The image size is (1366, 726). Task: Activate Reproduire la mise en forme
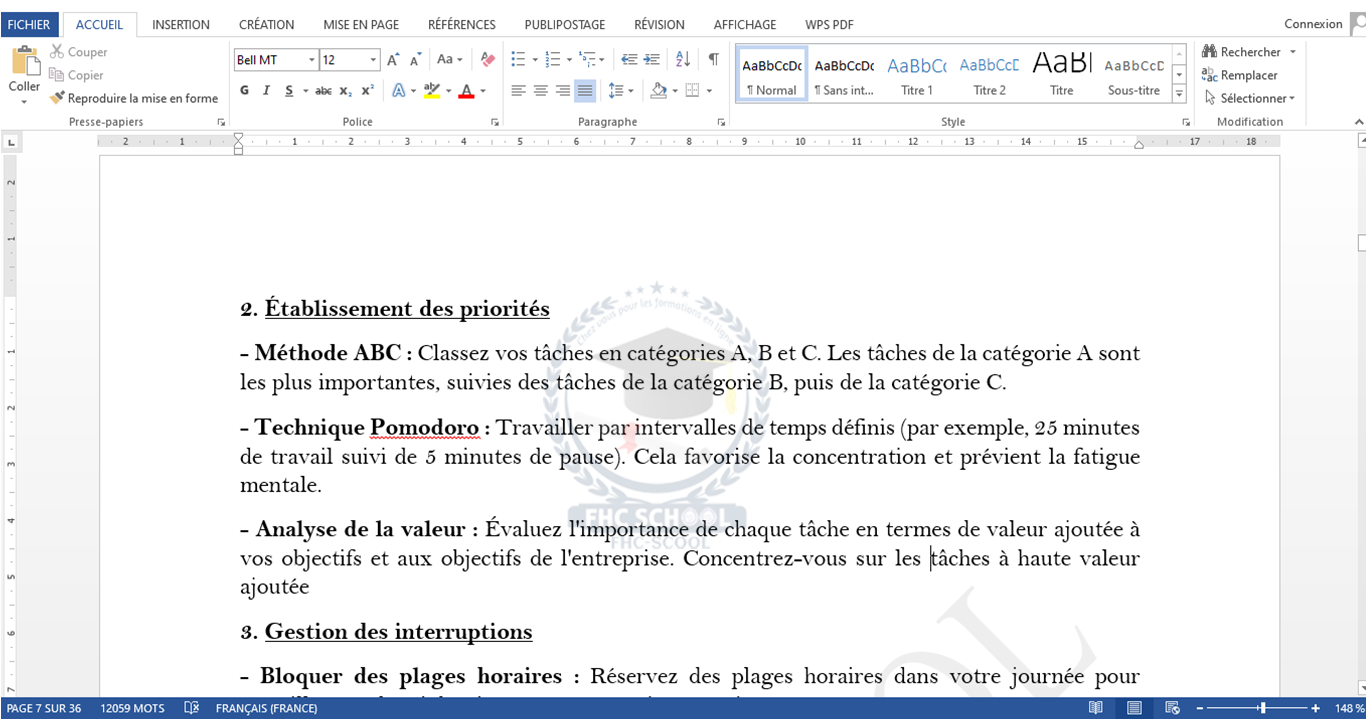134,98
